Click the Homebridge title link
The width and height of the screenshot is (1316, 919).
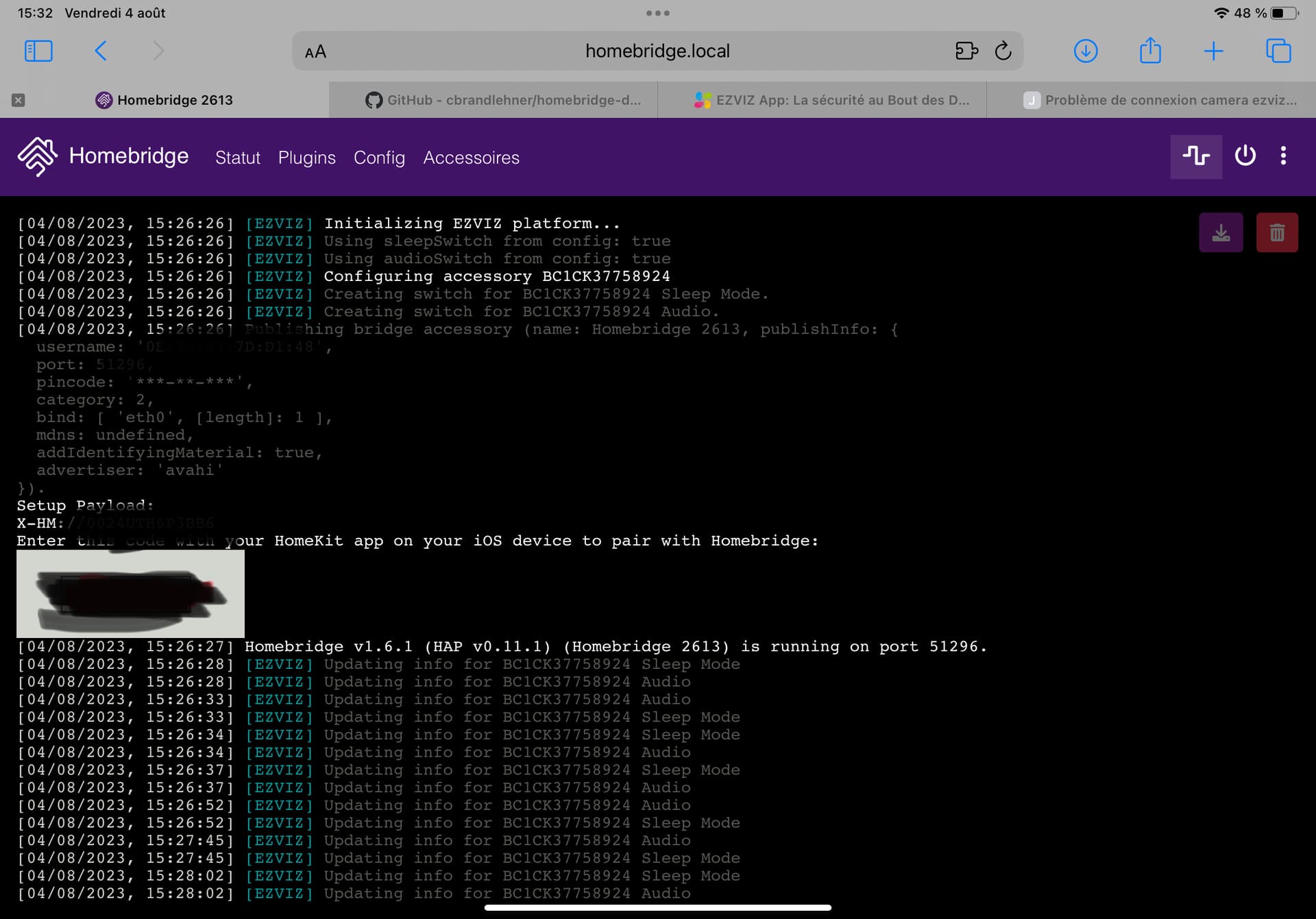pyautogui.click(x=129, y=156)
